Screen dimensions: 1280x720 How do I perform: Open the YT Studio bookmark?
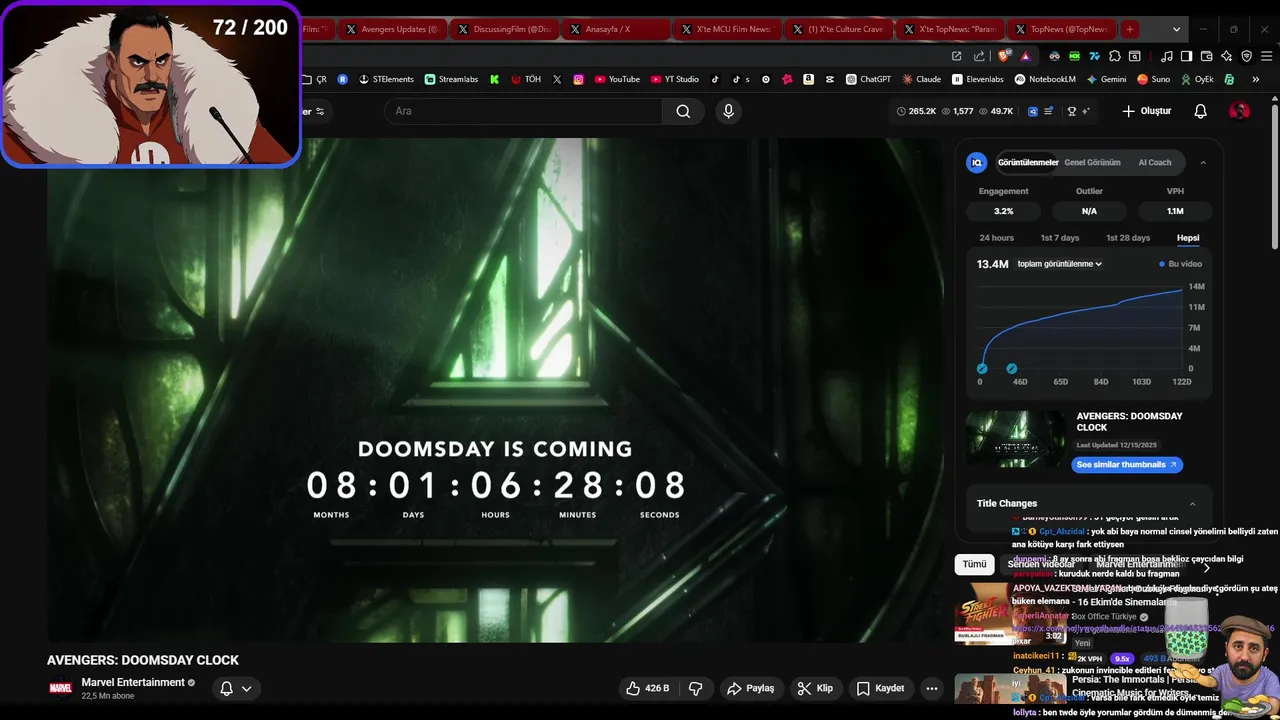pyautogui.click(x=675, y=79)
